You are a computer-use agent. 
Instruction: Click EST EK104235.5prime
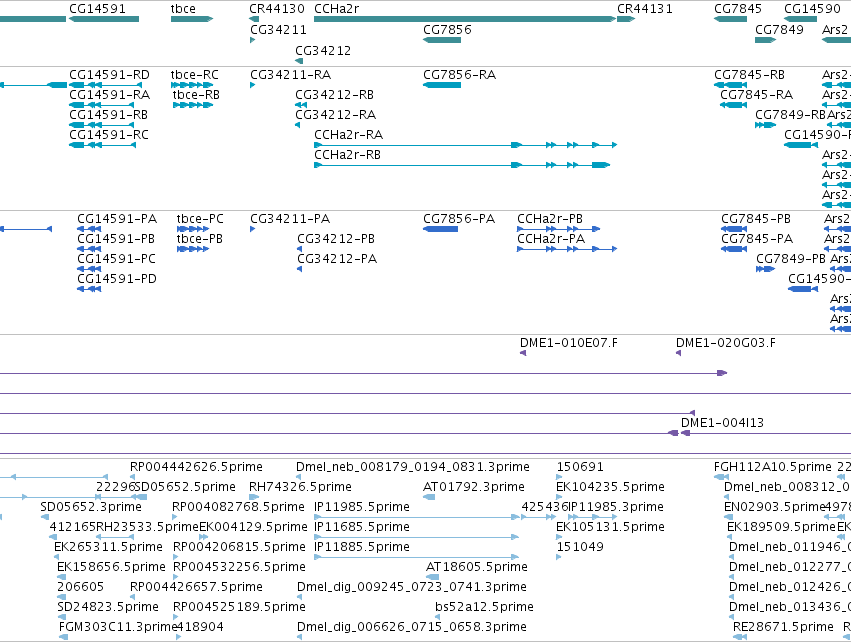(x=610, y=487)
